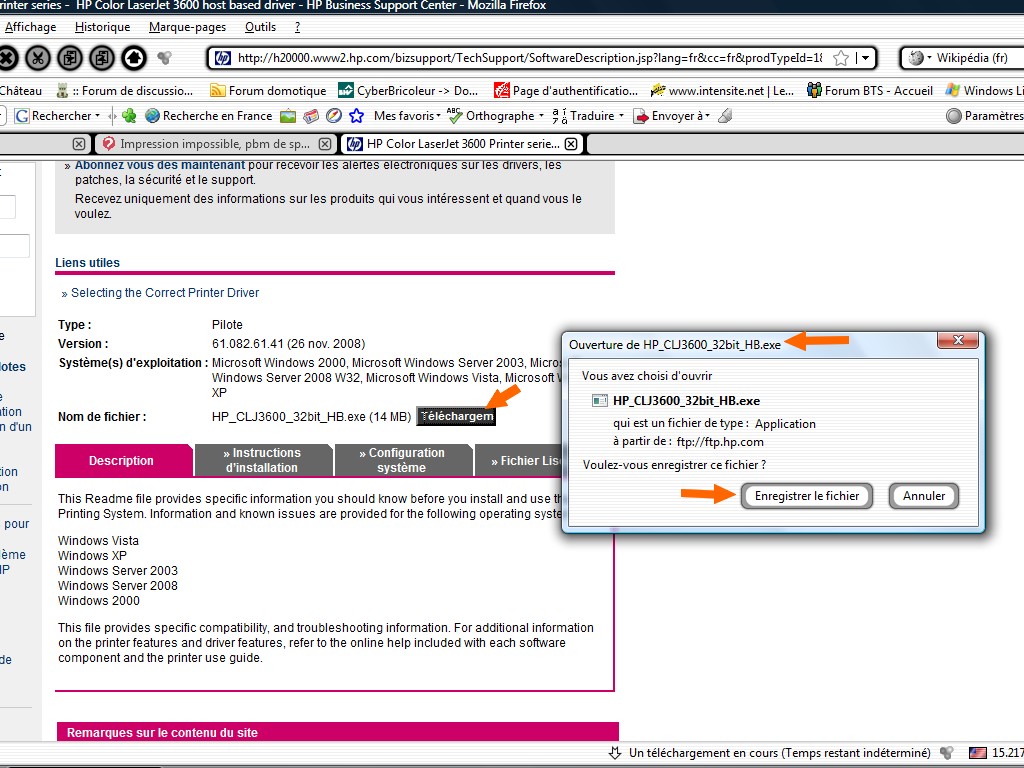Click the blue star icon beside Mes favoris
This screenshot has height=768, width=1024.
pos(355,116)
